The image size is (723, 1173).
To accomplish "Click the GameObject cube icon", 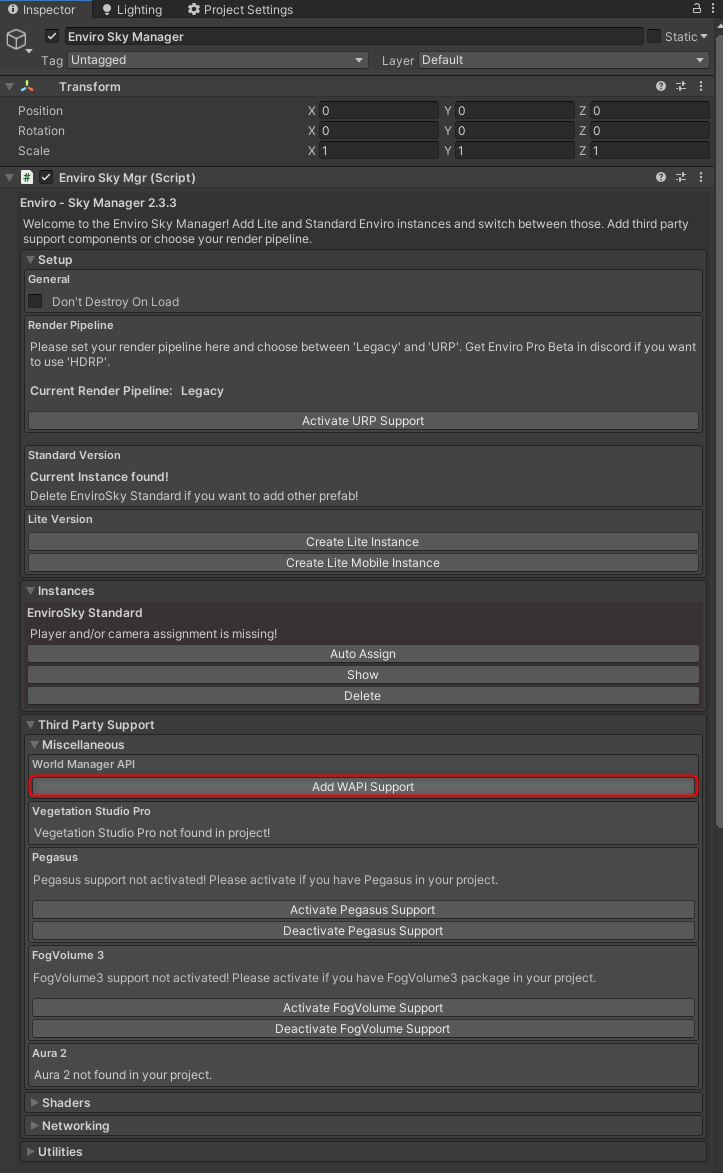I will tap(16, 39).
